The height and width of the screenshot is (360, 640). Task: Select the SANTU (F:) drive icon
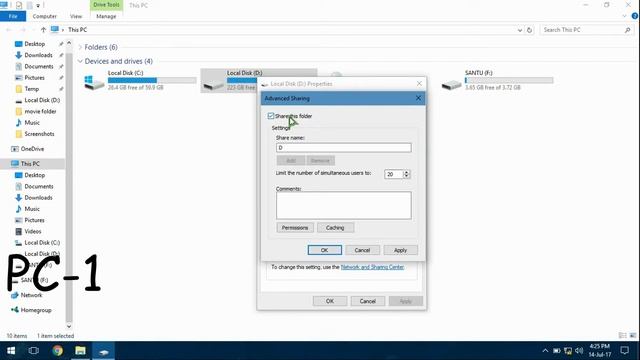[x=451, y=85]
